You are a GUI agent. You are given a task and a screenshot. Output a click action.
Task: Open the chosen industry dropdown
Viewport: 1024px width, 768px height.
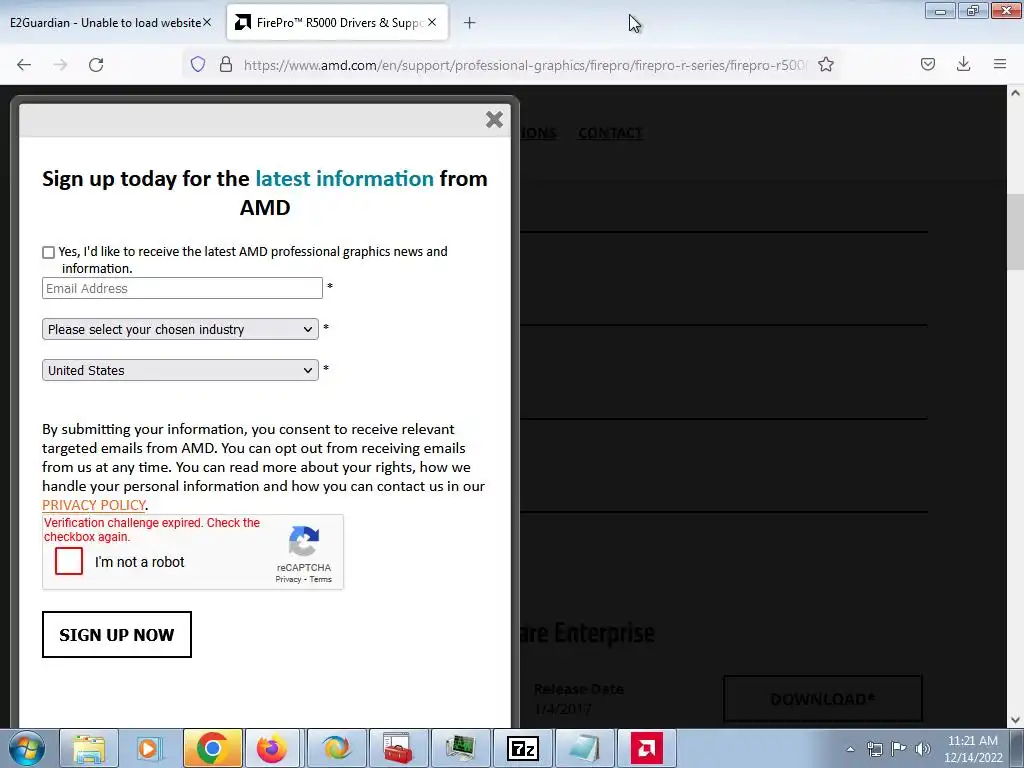tap(180, 329)
